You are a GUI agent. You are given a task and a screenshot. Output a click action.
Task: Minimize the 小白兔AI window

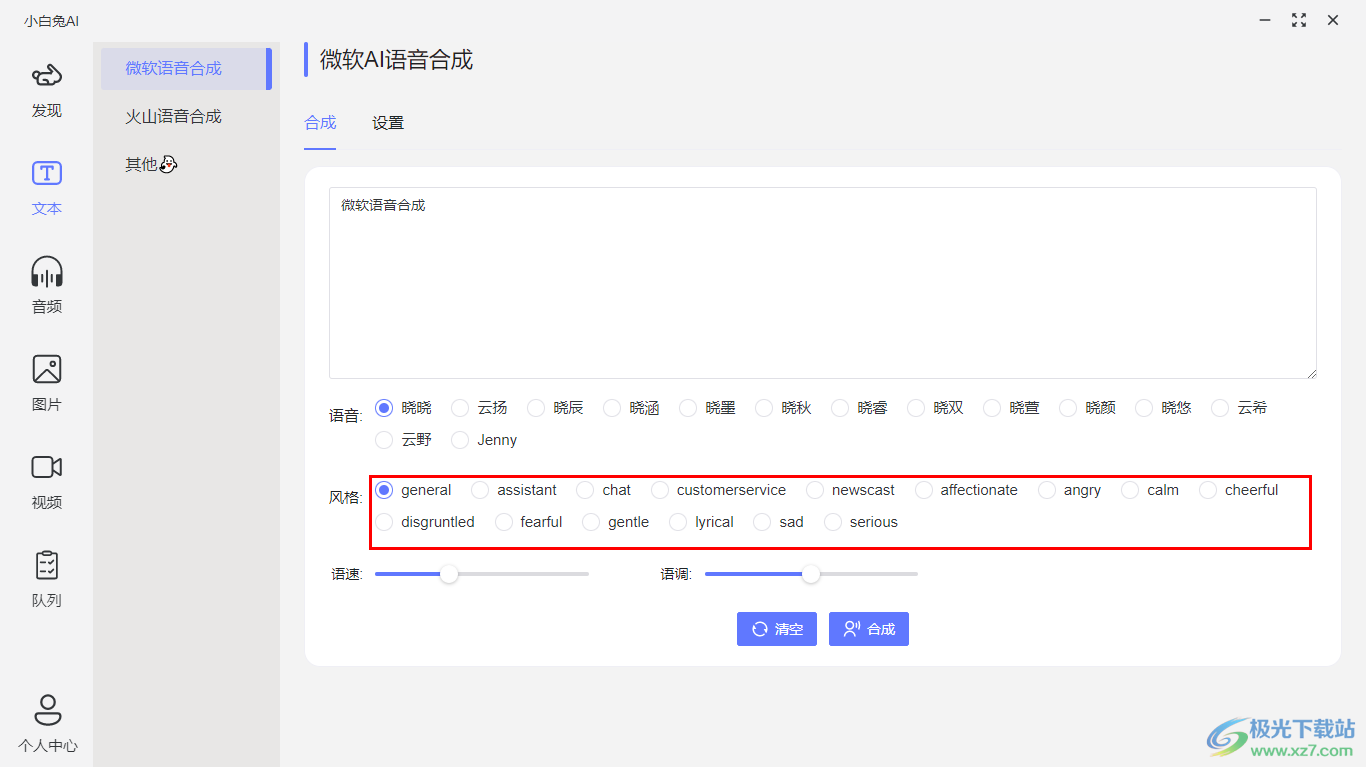[1265, 20]
